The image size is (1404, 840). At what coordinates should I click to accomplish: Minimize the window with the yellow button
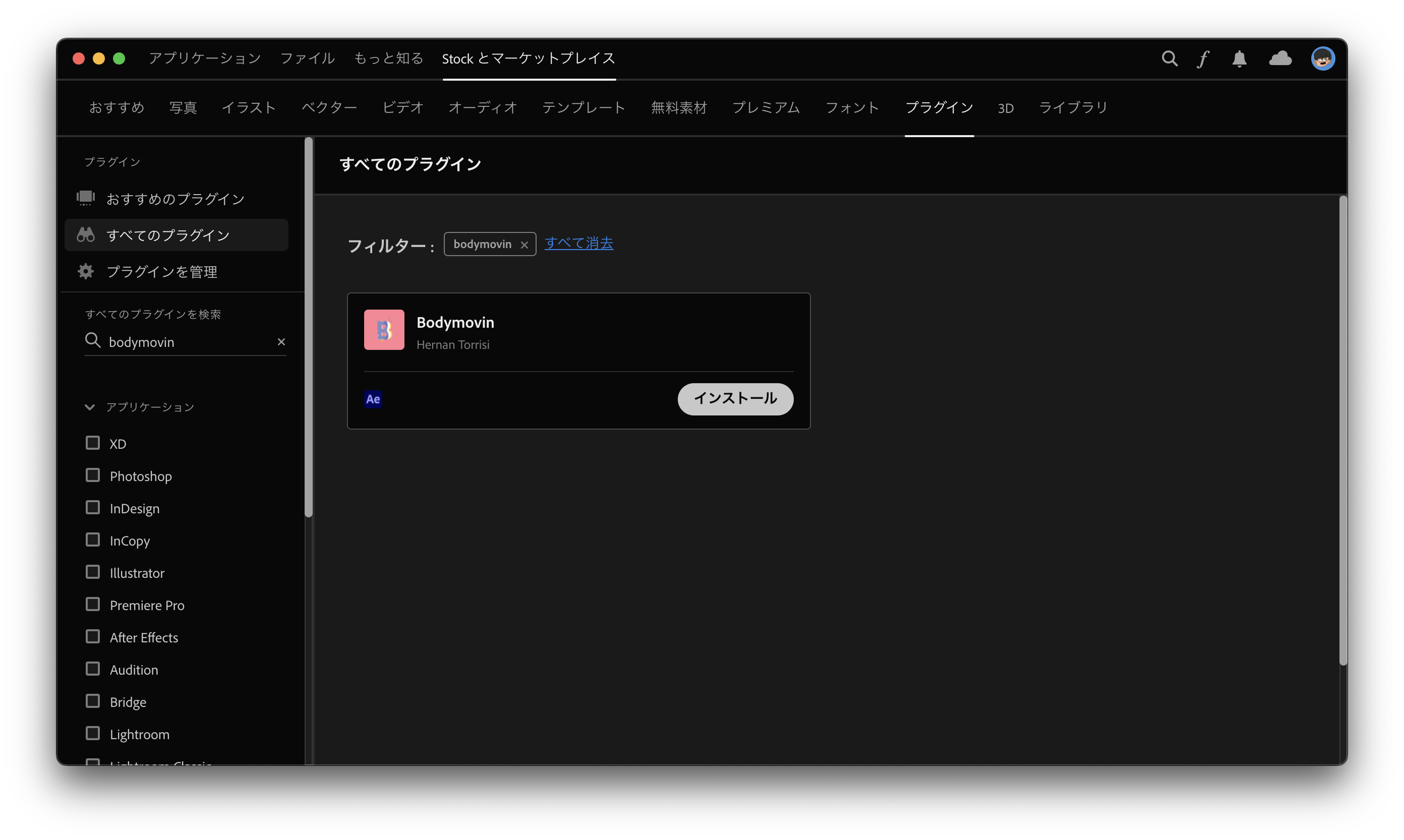coord(98,58)
